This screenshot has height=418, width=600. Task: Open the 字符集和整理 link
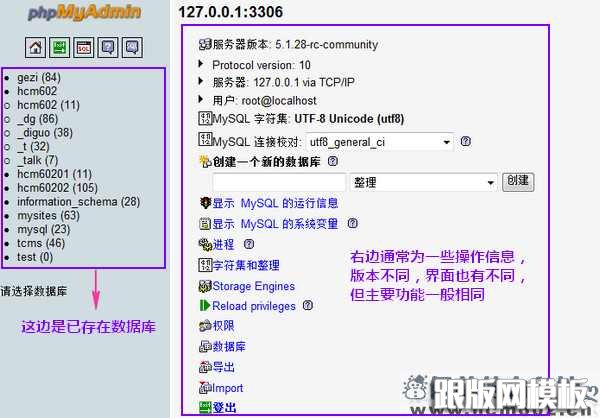(x=246, y=265)
